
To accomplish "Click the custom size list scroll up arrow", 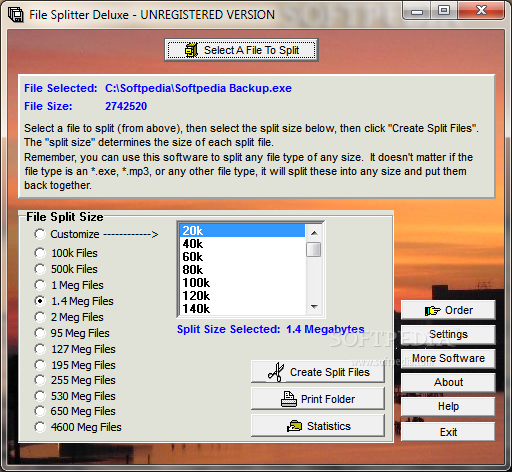I will pyautogui.click(x=314, y=233).
